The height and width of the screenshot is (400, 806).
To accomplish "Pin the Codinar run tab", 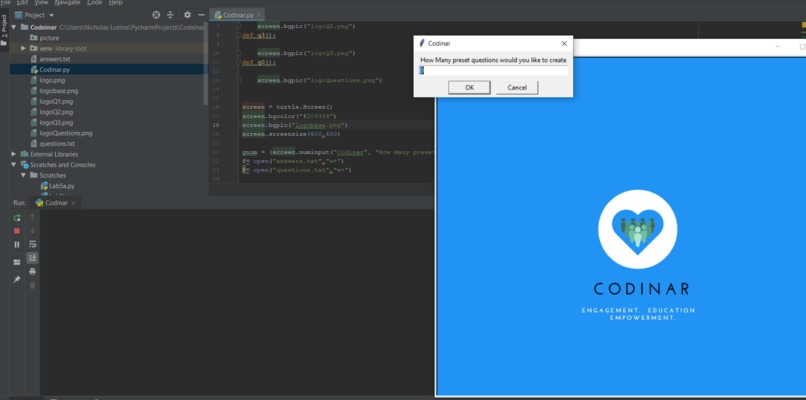I will (17, 279).
